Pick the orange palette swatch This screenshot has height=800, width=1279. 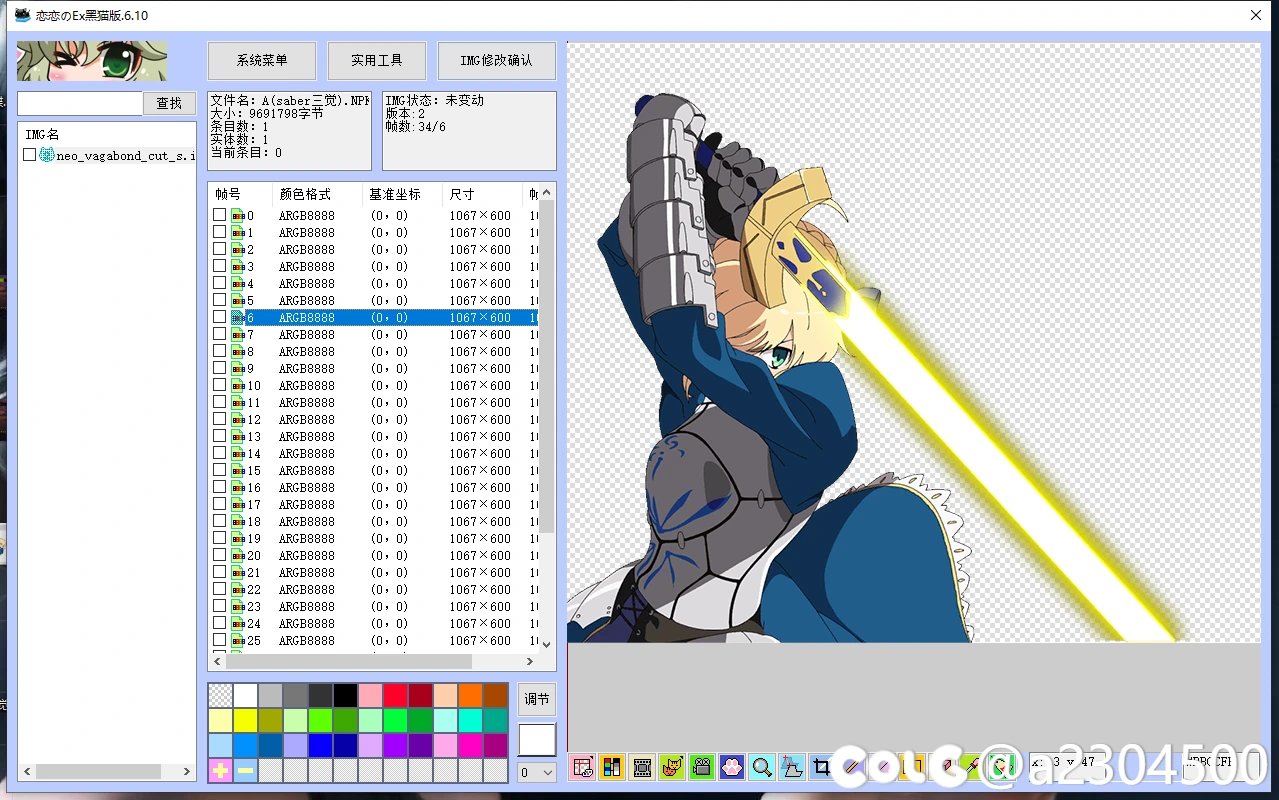pyautogui.click(x=470, y=695)
